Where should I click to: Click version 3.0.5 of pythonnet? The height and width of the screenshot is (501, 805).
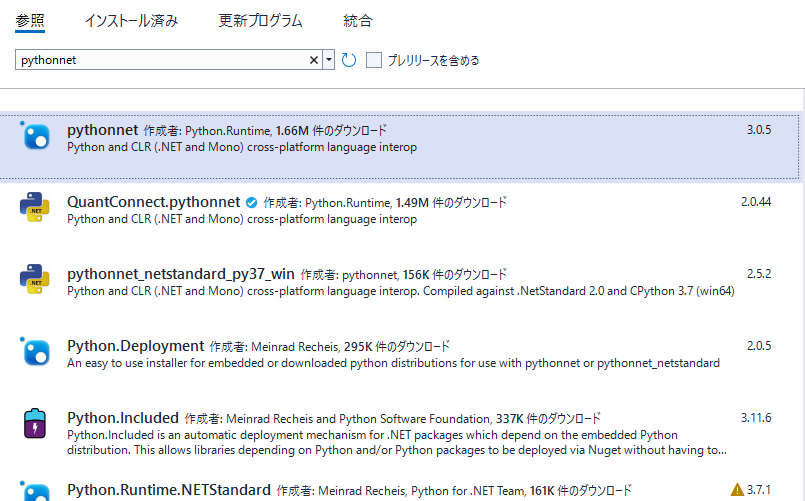click(x=759, y=130)
